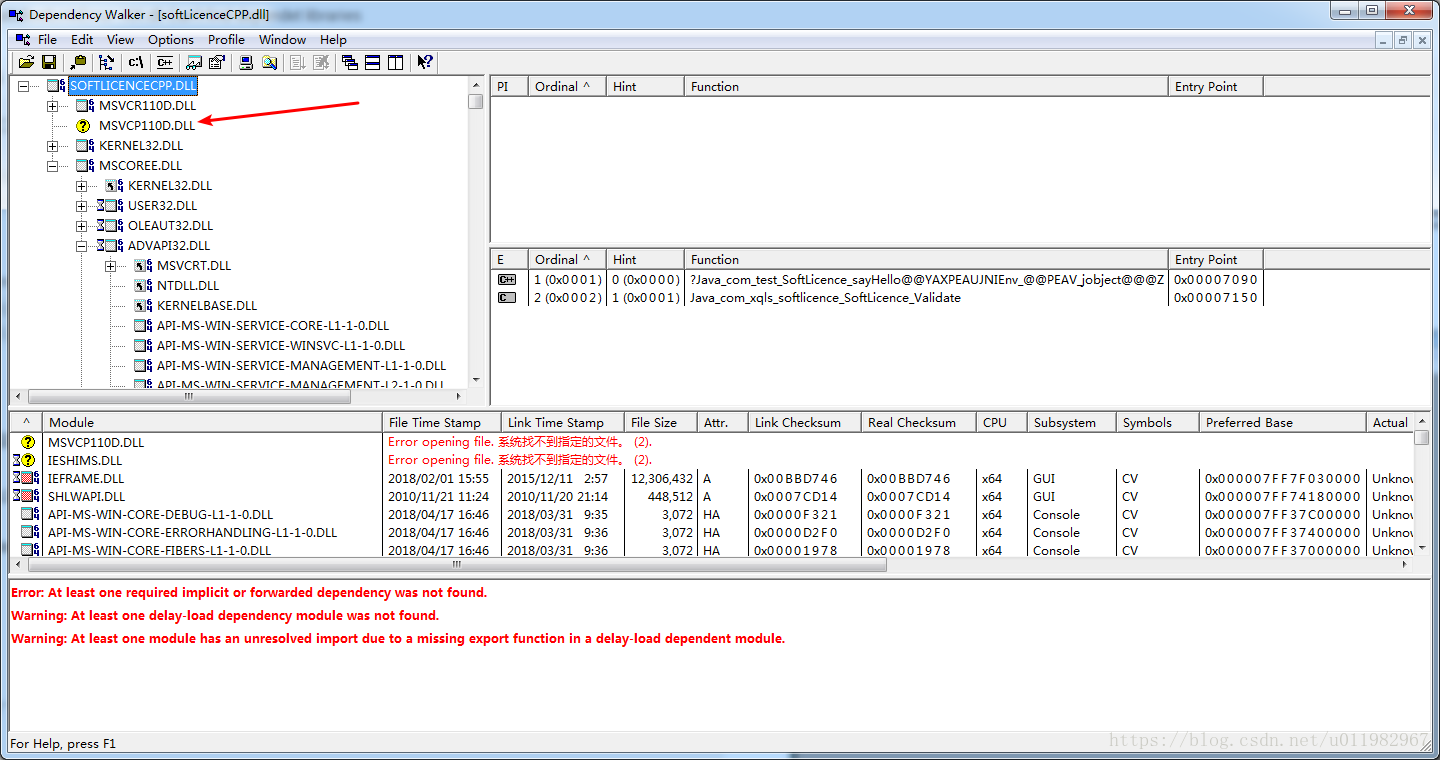
Task: Select API-MS-WIN-CORE-ERRORHANDLING-L1-1-0.DLL module row
Action: [x=712, y=533]
